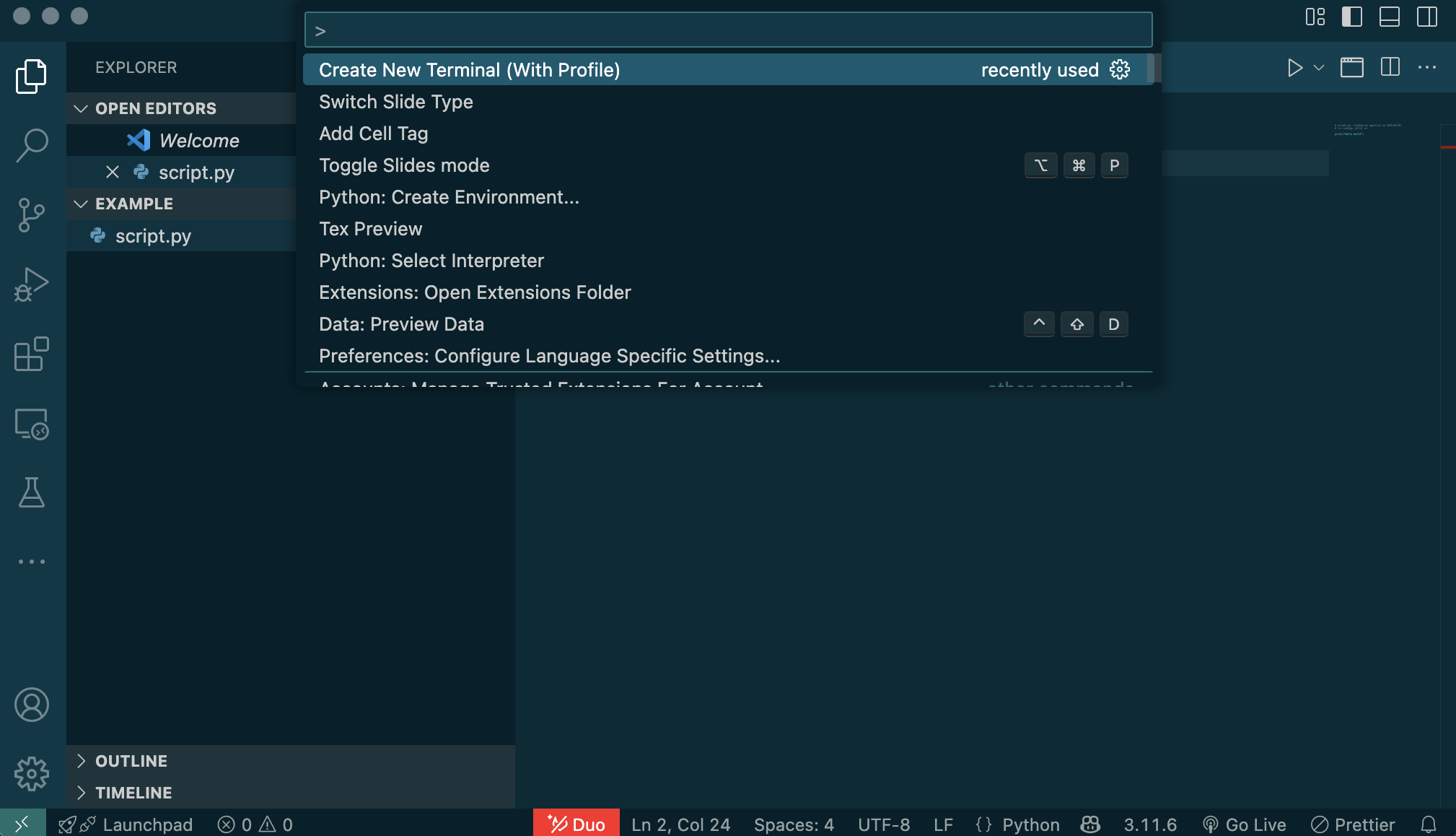1456x836 pixels.
Task: Toggle Secondary Side Bar visibility
Action: 1426,17
